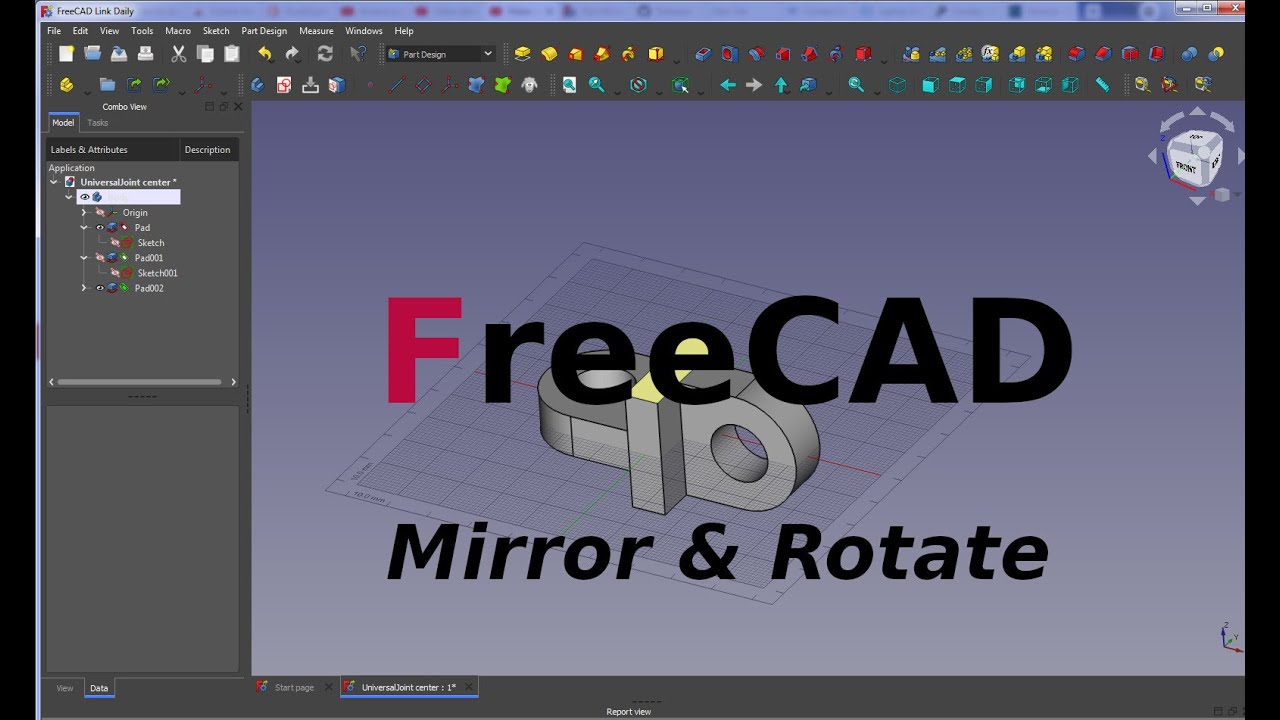The width and height of the screenshot is (1280, 720).
Task: Click the teal back navigation arrow
Action: [728, 85]
